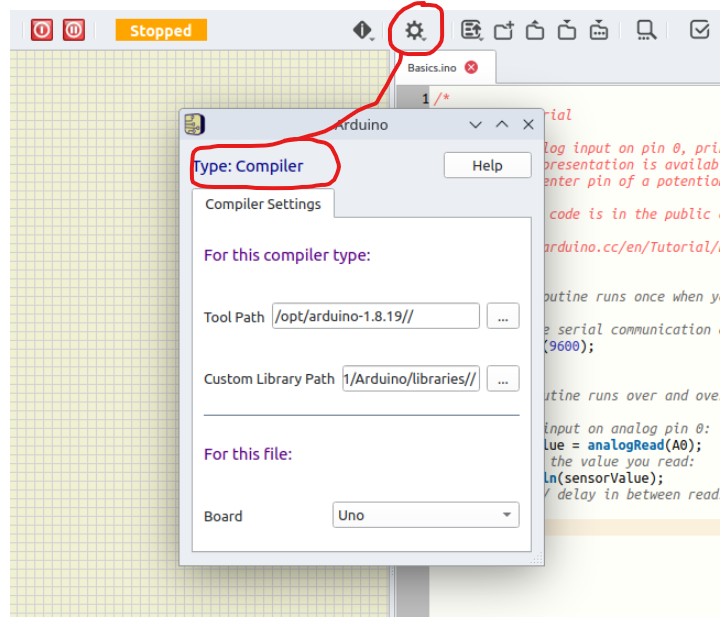The width and height of the screenshot is (727, 626).
Task: Close the Basics.ino tab with red X
Action: [471, 68]
